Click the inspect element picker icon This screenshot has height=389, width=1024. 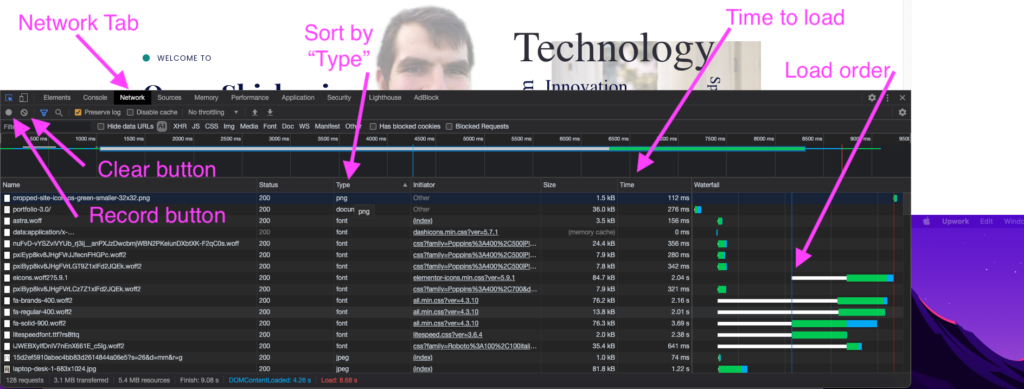click(9, 98)
